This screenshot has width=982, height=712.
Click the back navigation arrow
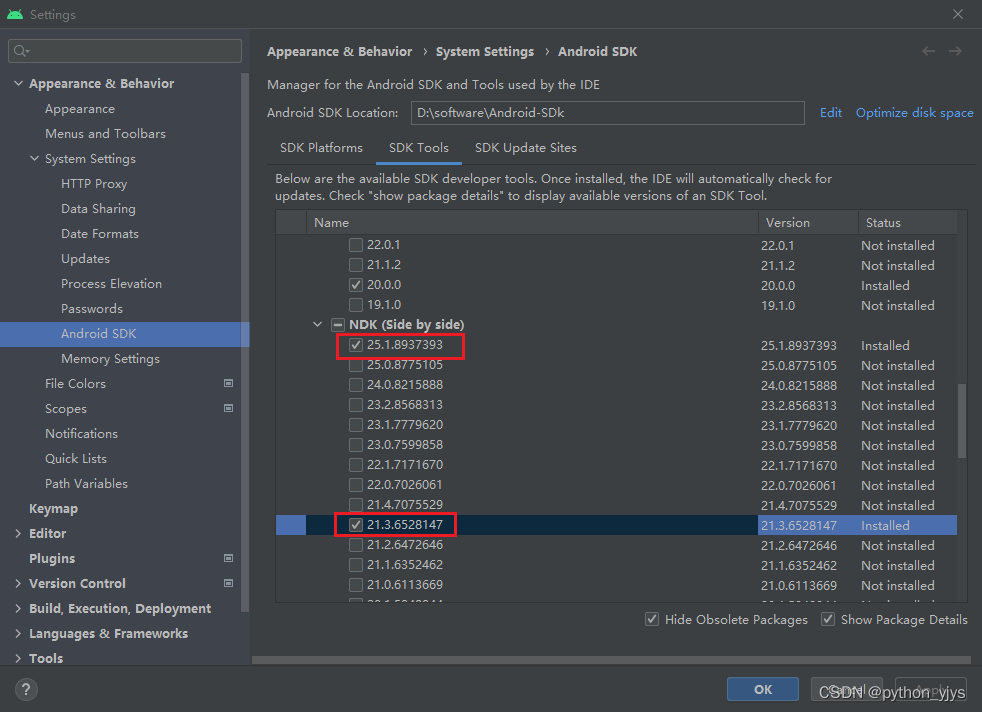(x=928, y=51)
